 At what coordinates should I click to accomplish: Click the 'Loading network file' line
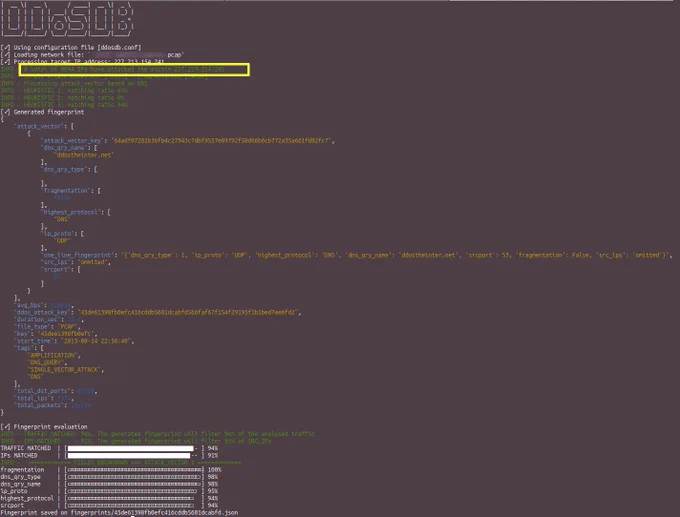(x=92, y=55)
